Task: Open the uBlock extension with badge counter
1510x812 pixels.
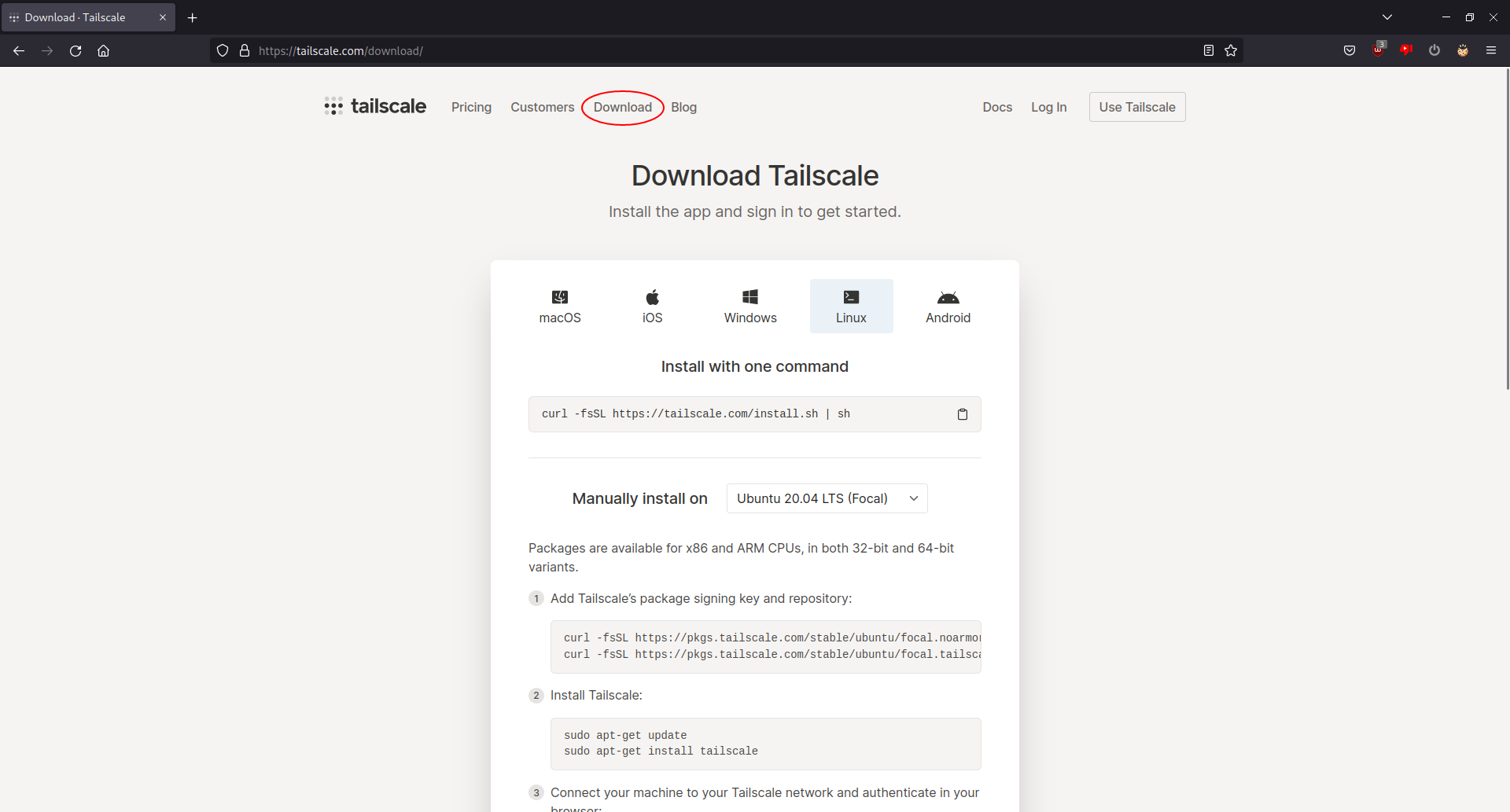Action: (x=1378, y=50)
